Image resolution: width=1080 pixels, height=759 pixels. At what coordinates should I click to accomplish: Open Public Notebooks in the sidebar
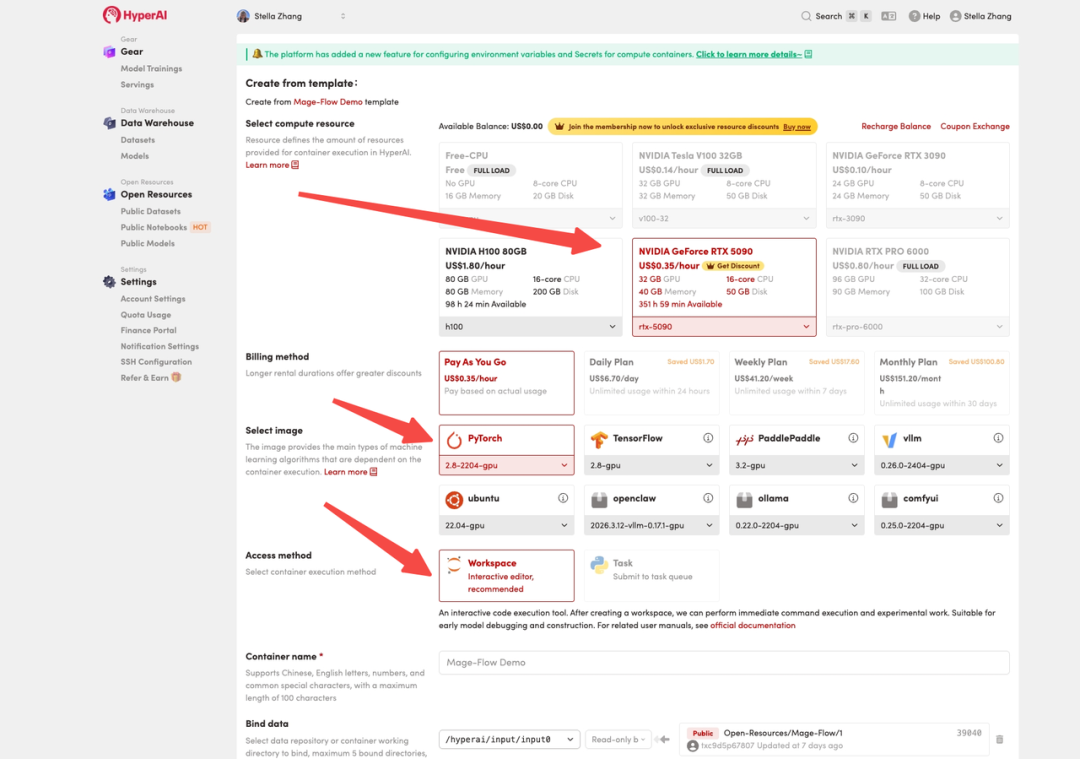154,227
